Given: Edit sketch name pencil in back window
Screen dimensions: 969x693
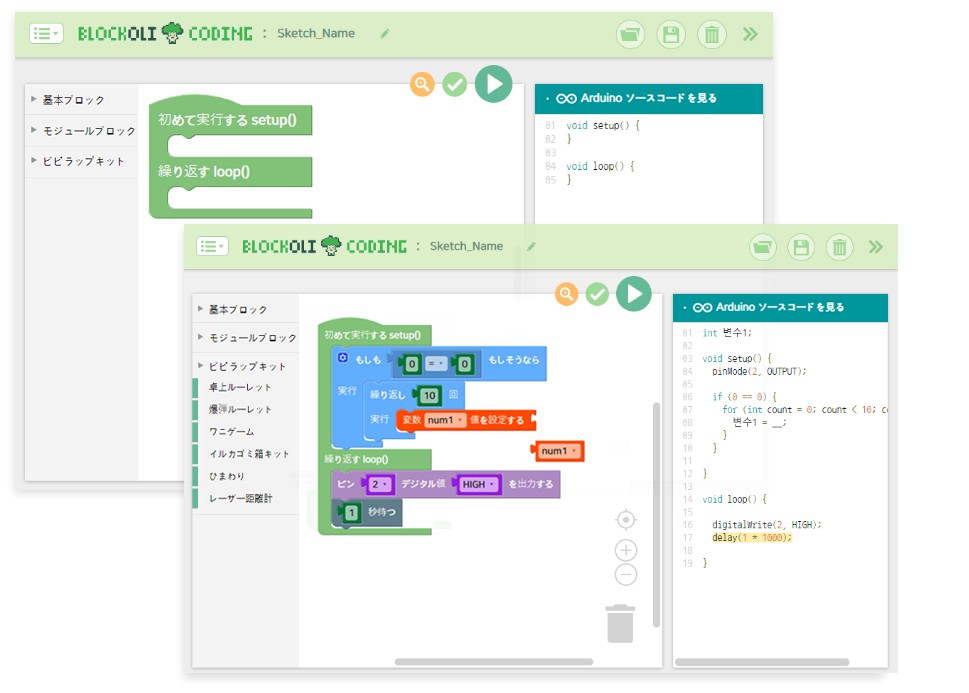Looking at the screenshot, I should pos(385,33).
